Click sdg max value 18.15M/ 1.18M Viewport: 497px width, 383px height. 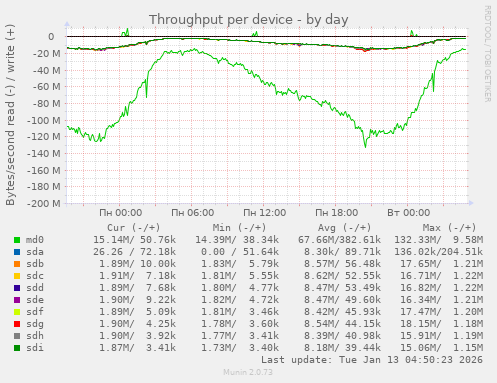click(441, 324)
